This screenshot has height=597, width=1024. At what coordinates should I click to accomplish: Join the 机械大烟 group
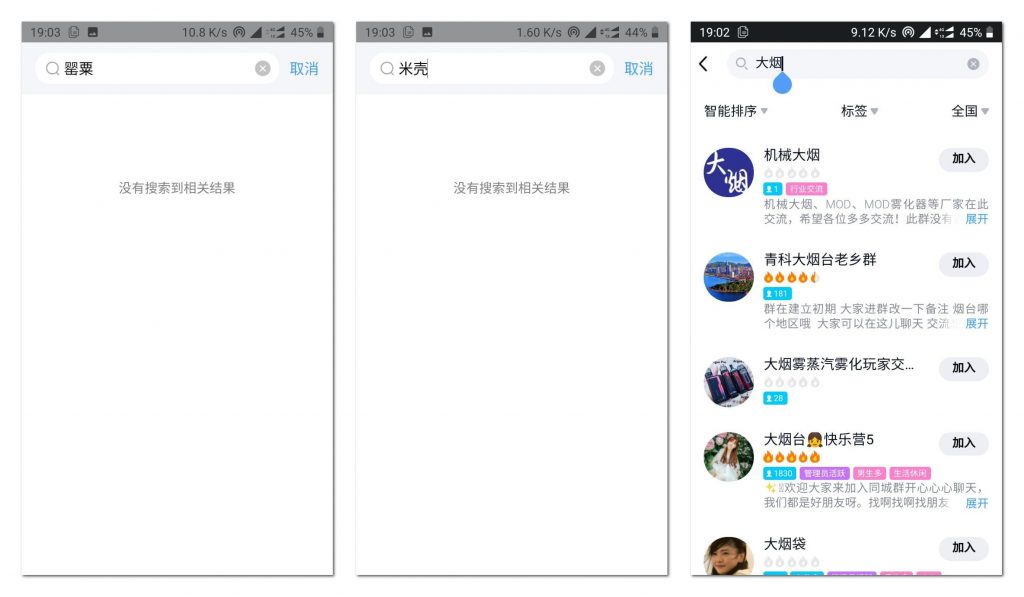(963, 159)
